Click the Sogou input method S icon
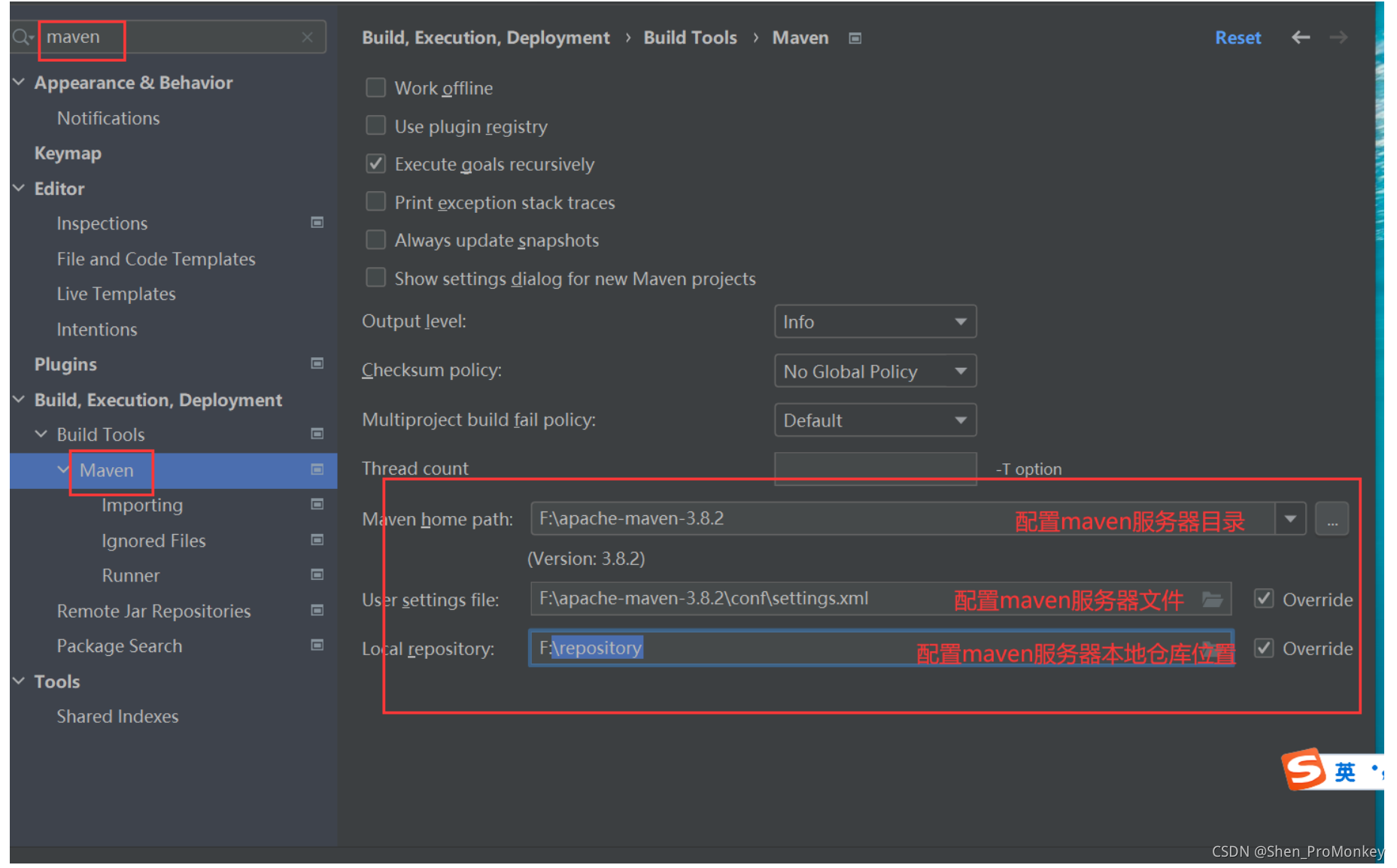Image resolution: width=1397 pixels, height=868 pixels. tap(1304, 769)
